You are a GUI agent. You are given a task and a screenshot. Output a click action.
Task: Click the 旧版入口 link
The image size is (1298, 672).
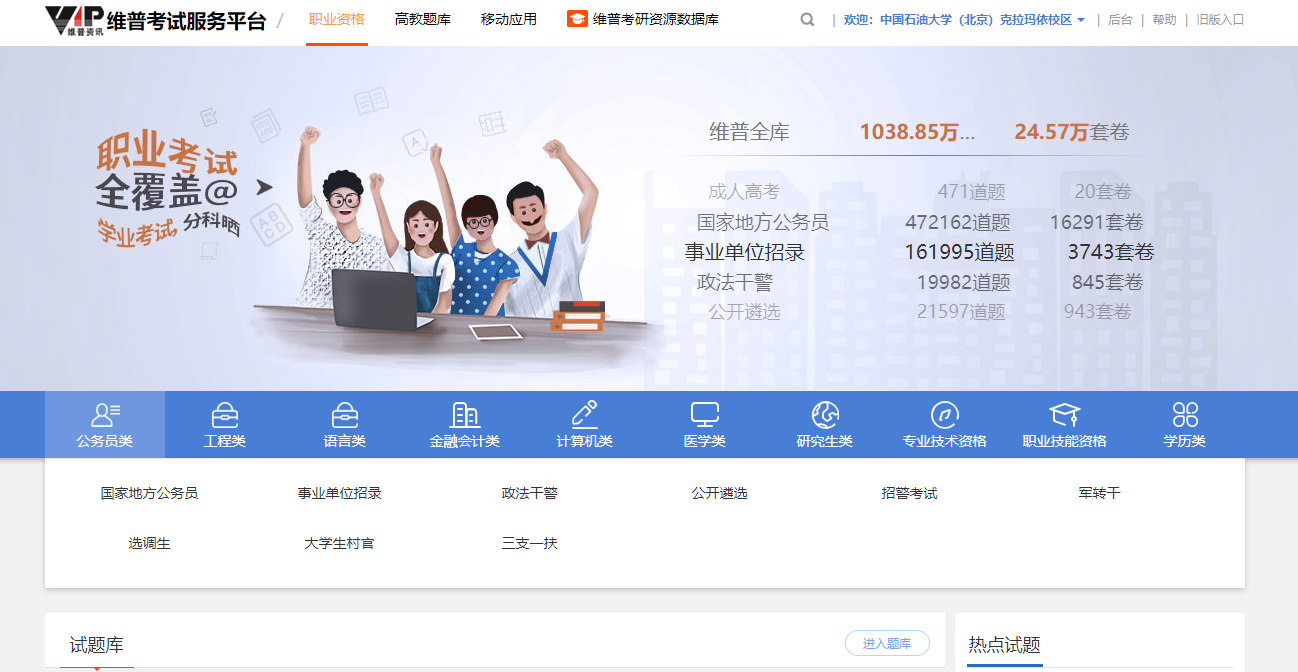click(1221, 20)
